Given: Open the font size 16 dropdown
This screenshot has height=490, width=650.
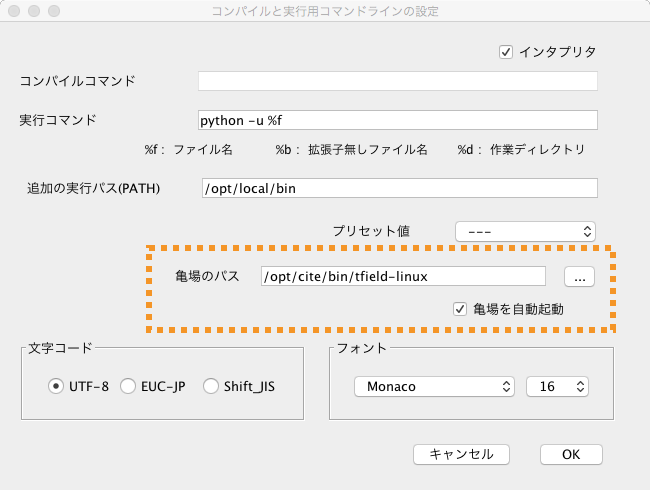Looking at the screenshot, I should [557, 386].
